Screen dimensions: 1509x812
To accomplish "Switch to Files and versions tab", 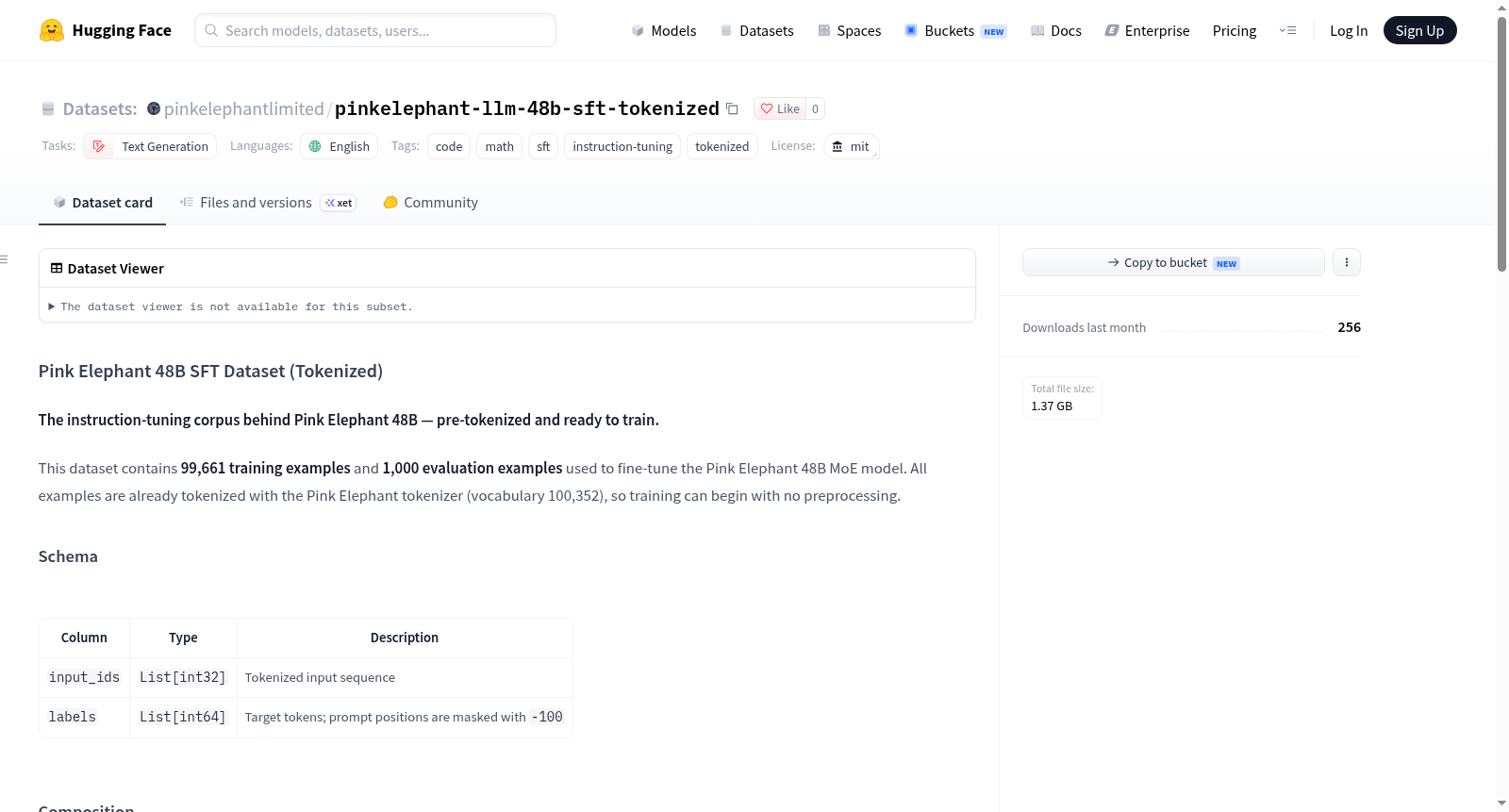I will 268,203.
